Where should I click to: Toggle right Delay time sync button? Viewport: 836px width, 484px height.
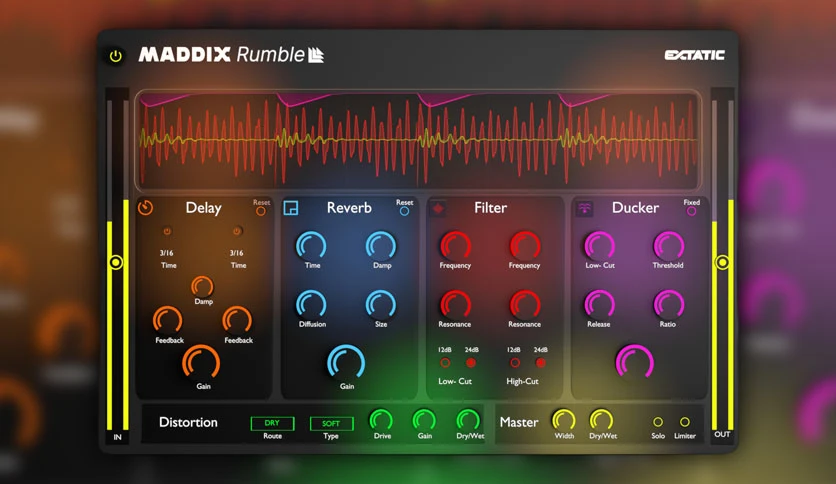pos(237,231)
